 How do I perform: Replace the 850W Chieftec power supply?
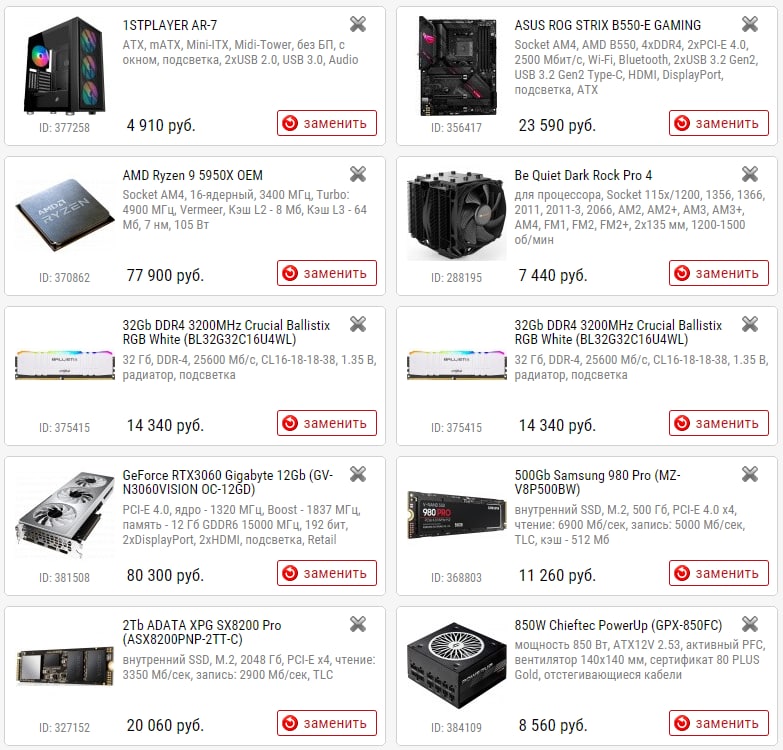tap(719, 723)
